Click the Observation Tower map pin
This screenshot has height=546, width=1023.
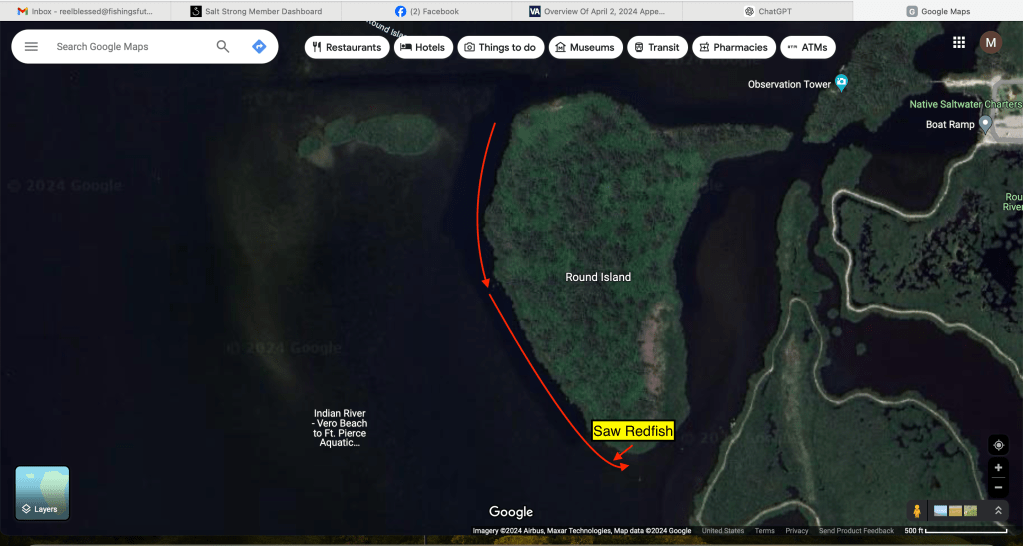tap(841, 83)
